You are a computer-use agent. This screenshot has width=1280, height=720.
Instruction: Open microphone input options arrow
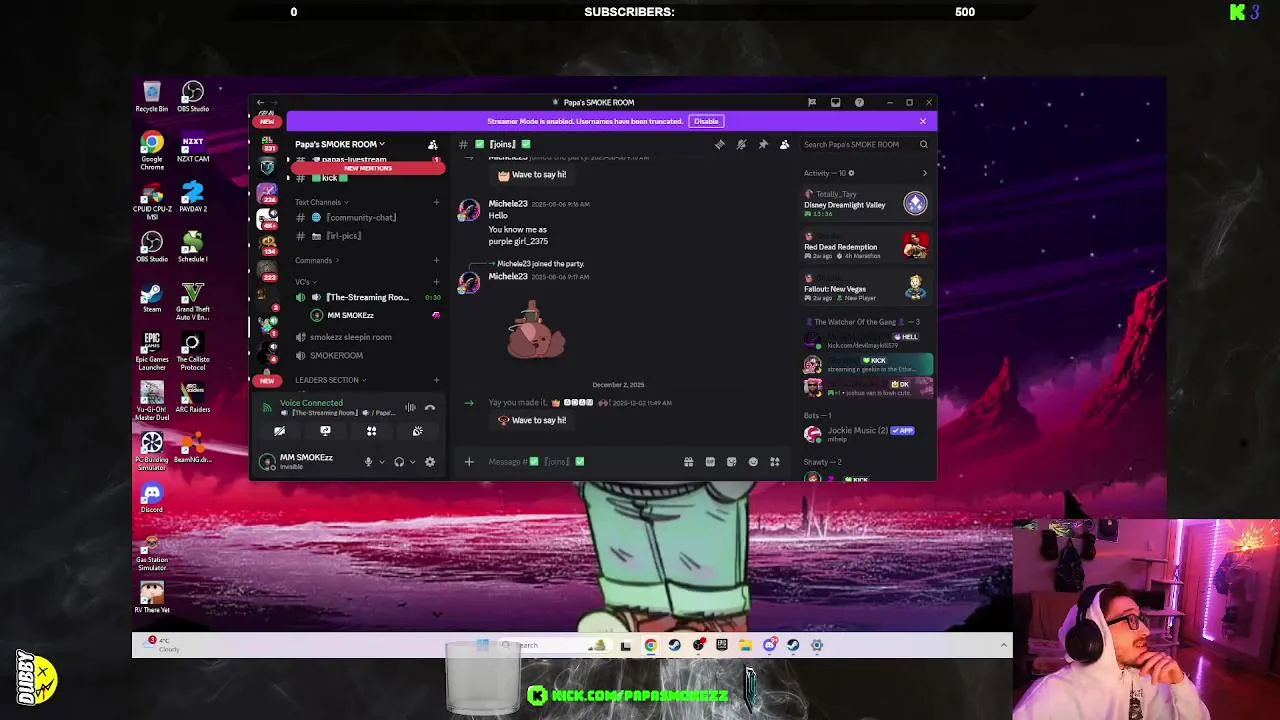point(381,462)
